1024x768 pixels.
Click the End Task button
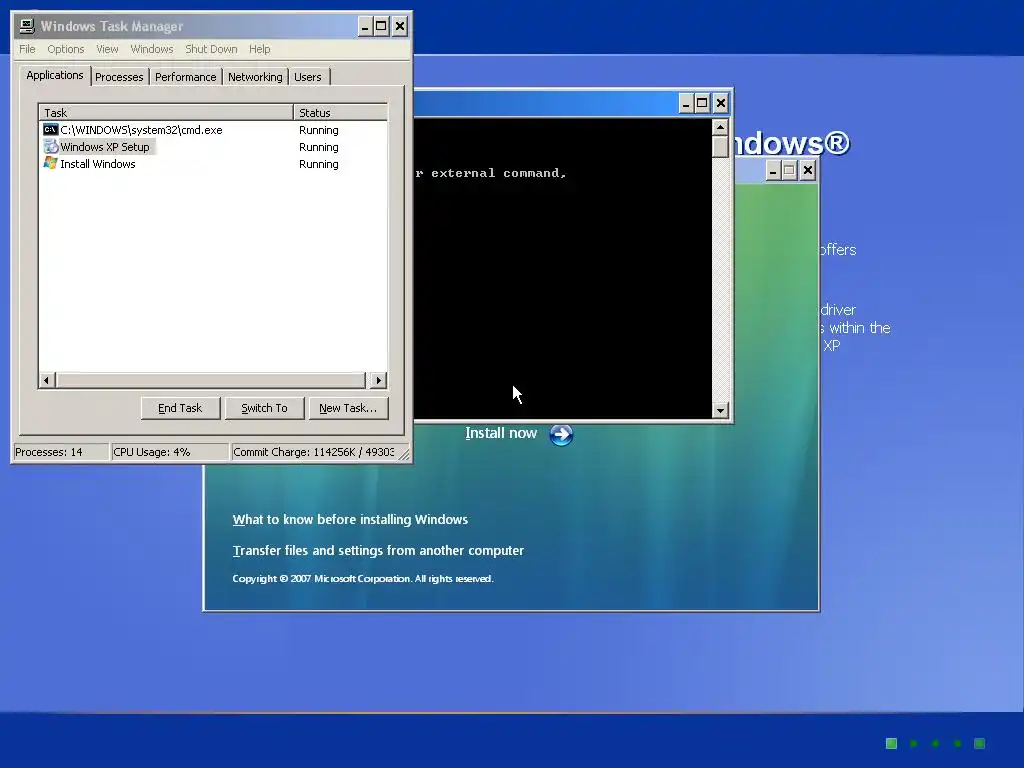pos(180,408)
